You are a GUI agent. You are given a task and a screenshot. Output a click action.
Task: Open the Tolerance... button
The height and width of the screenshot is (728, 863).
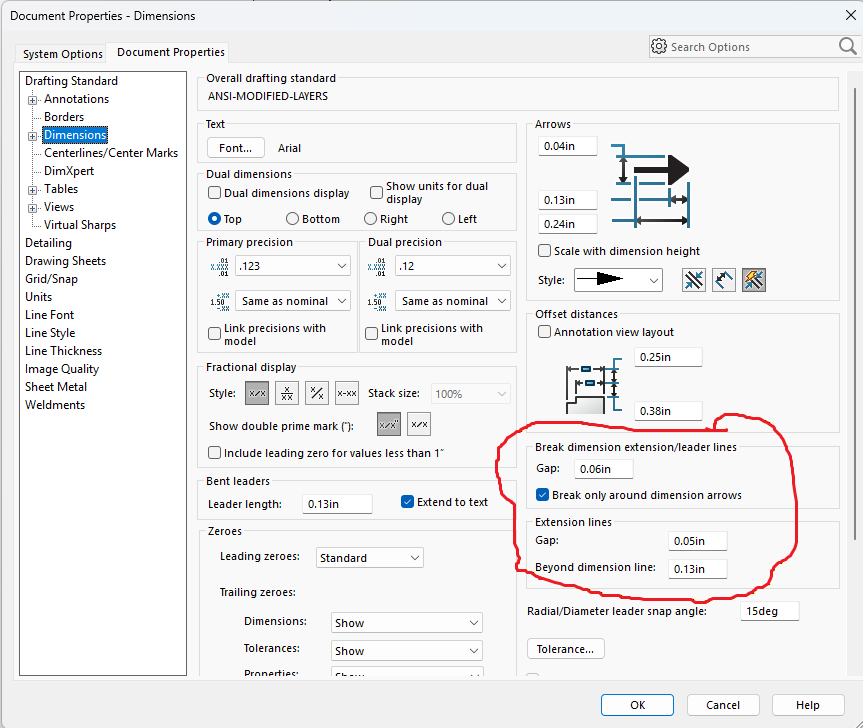(x=565, y=649)
